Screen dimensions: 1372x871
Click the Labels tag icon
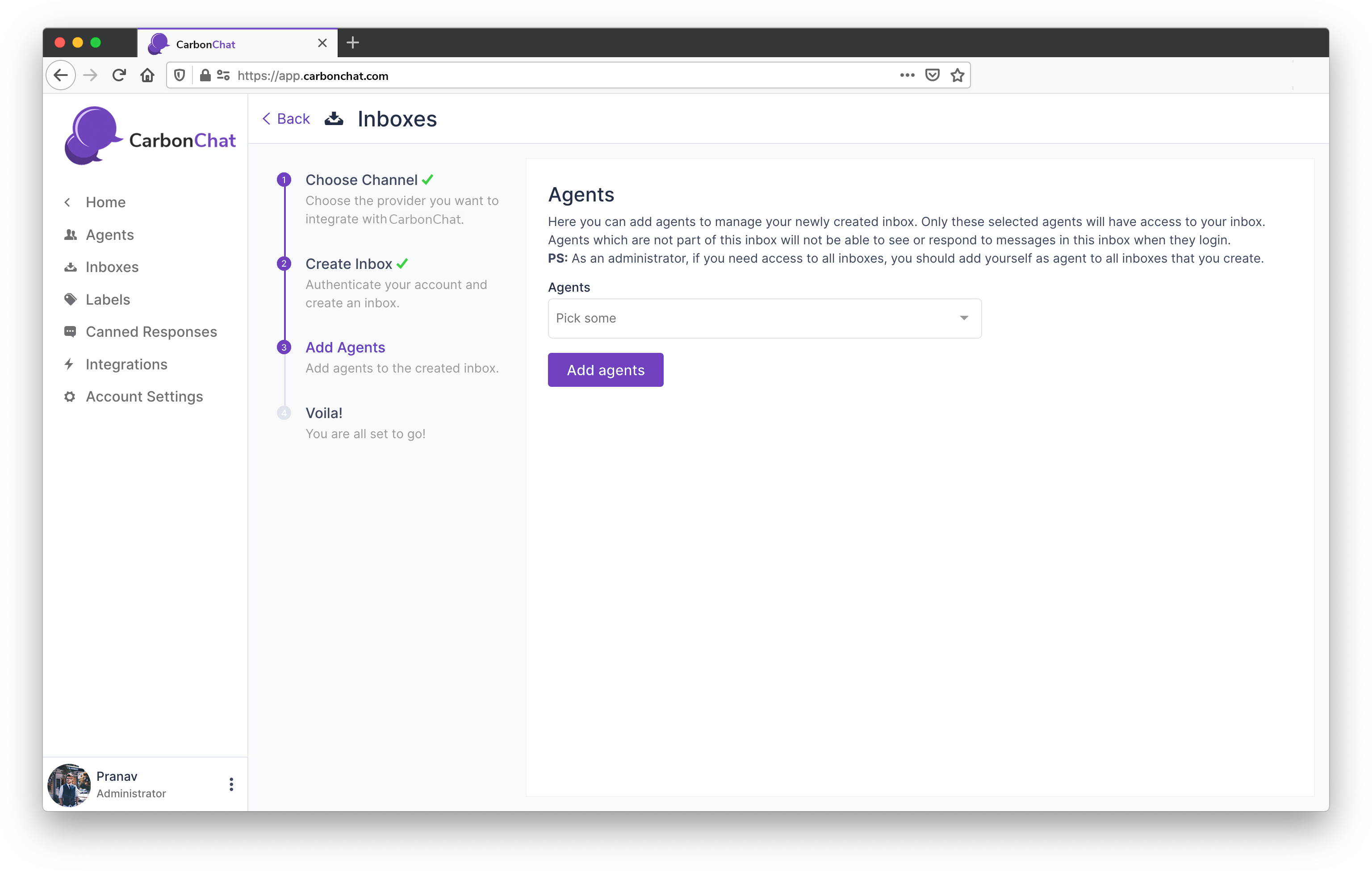click(70, 300)
